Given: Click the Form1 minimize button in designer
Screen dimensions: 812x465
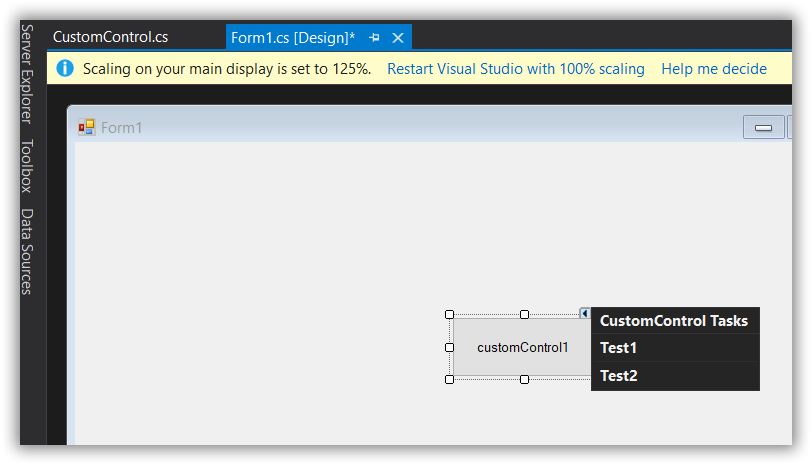Looking at the screenshot, I should [x=764, y=127].
